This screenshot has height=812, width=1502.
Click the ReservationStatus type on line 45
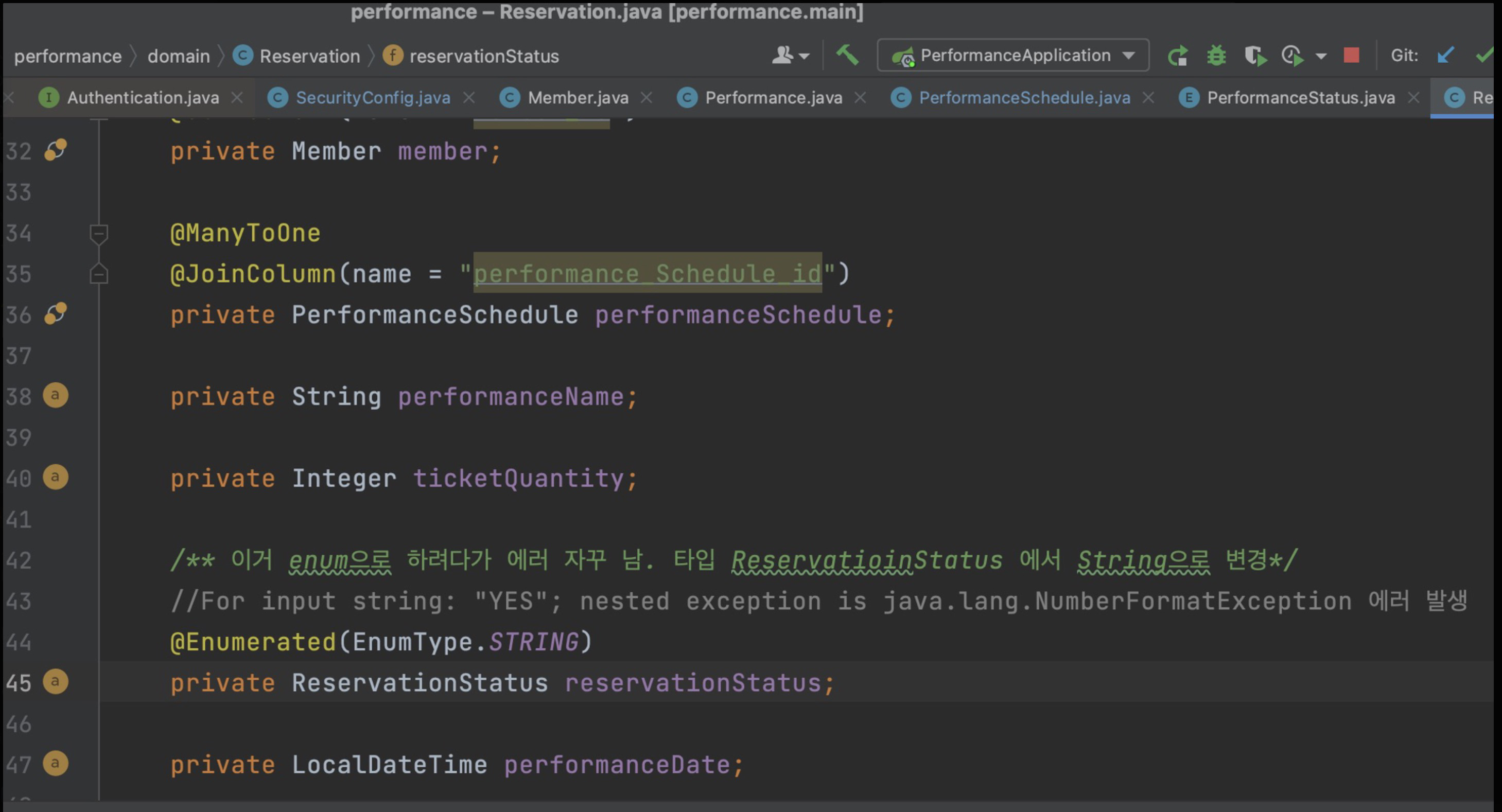click(x=420, y=683)
